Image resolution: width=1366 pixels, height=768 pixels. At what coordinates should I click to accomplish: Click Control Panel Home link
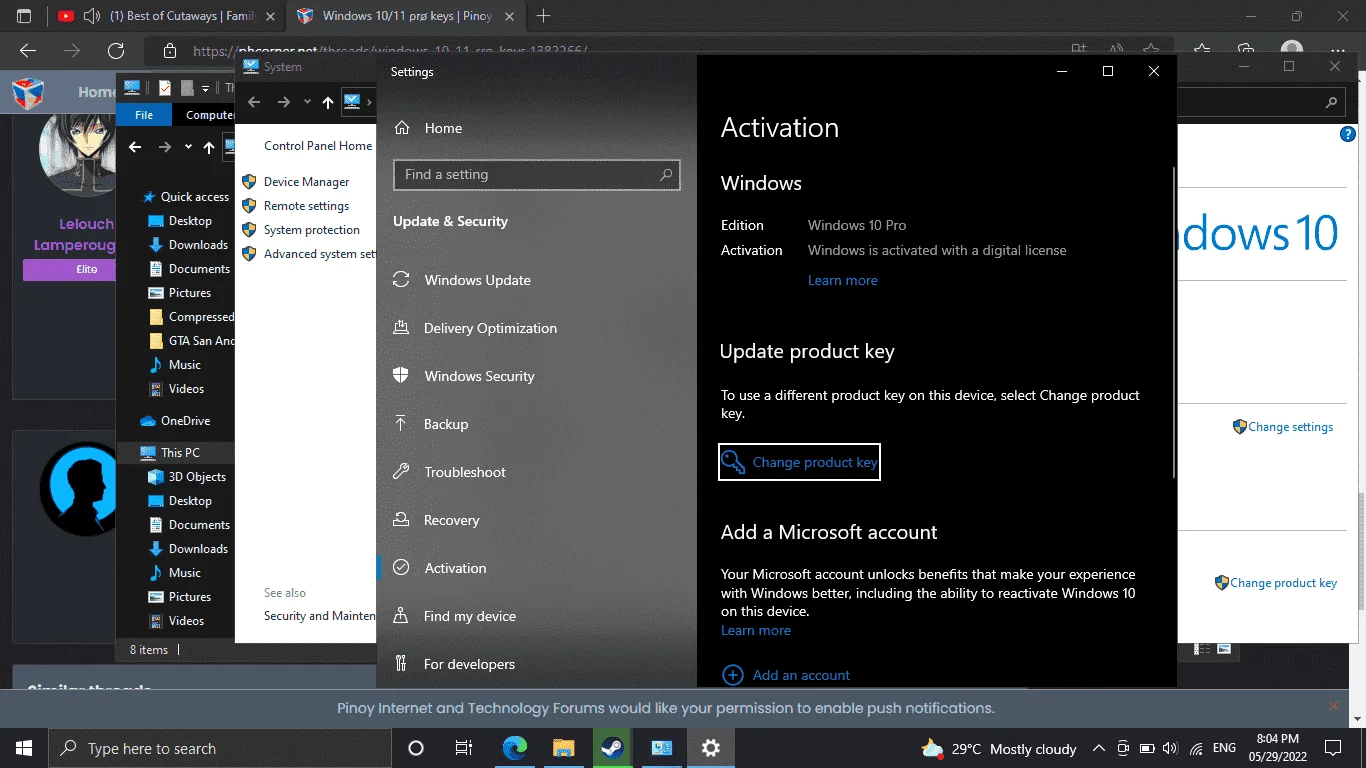(x=318, y=146)
